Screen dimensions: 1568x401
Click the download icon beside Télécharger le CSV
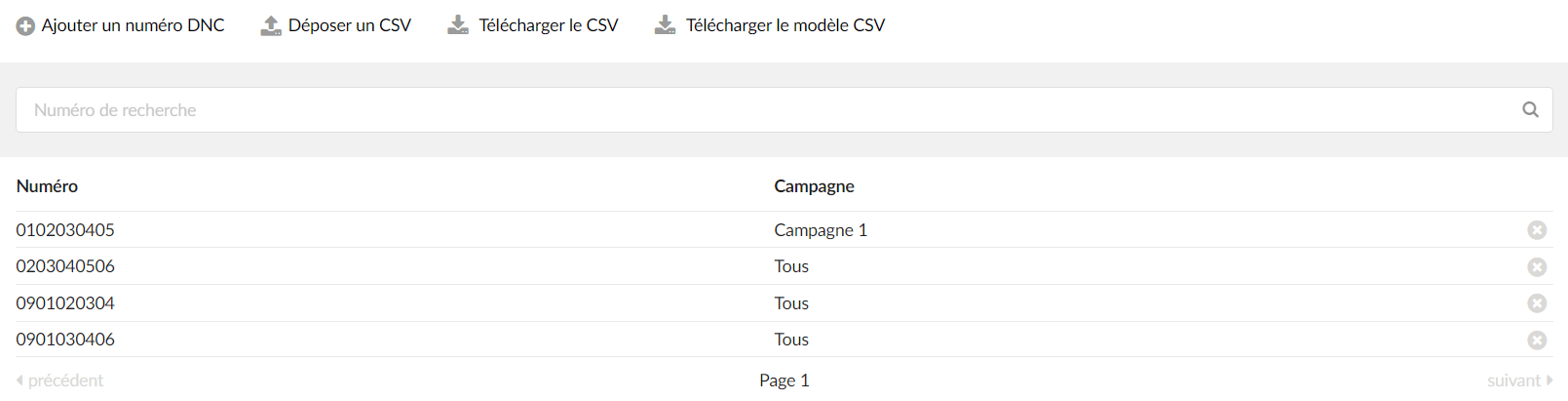(x=458, y=25)
